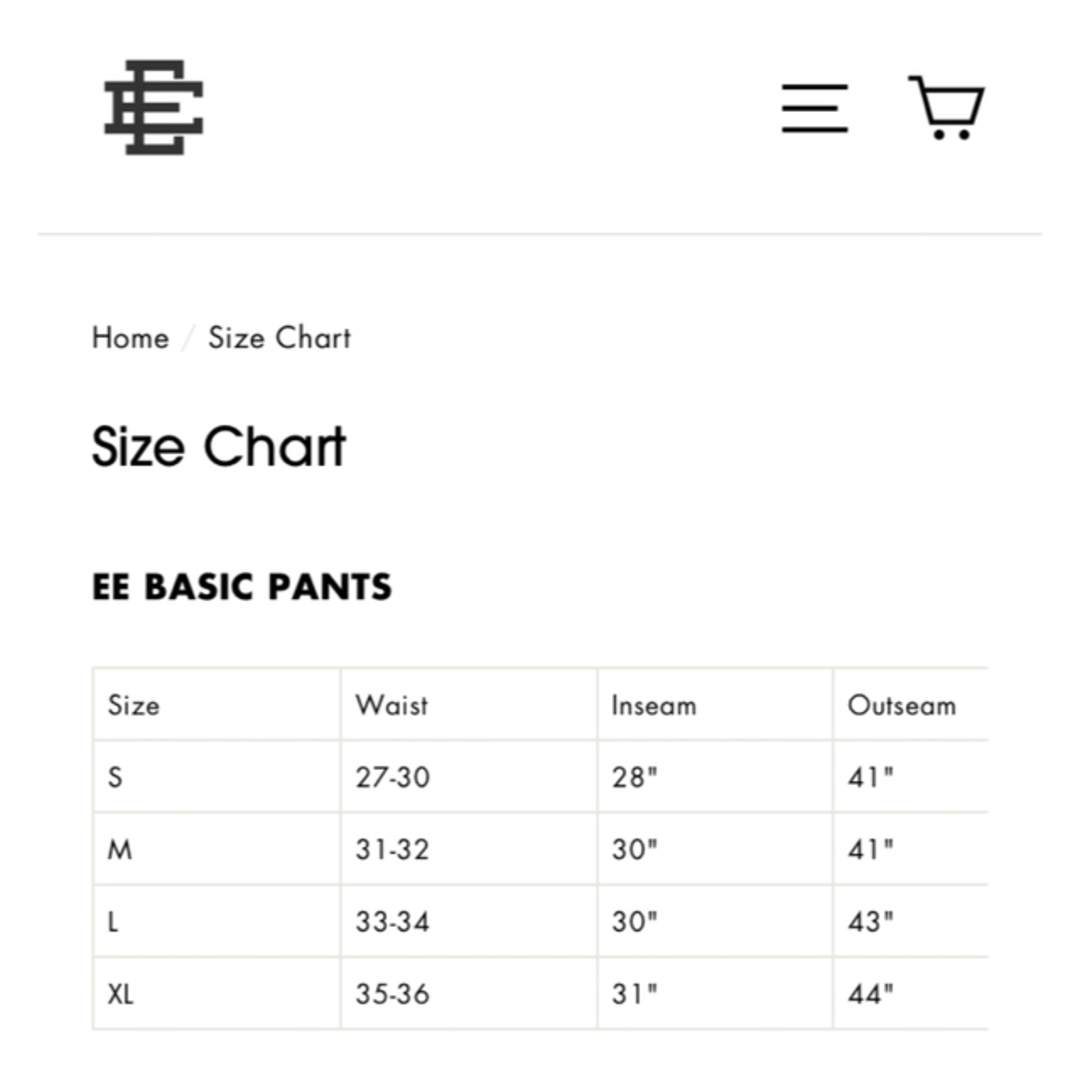Viewport: 1080px width, 1080px height.
Task: Select the S size row label
Action: pos(115,778)
